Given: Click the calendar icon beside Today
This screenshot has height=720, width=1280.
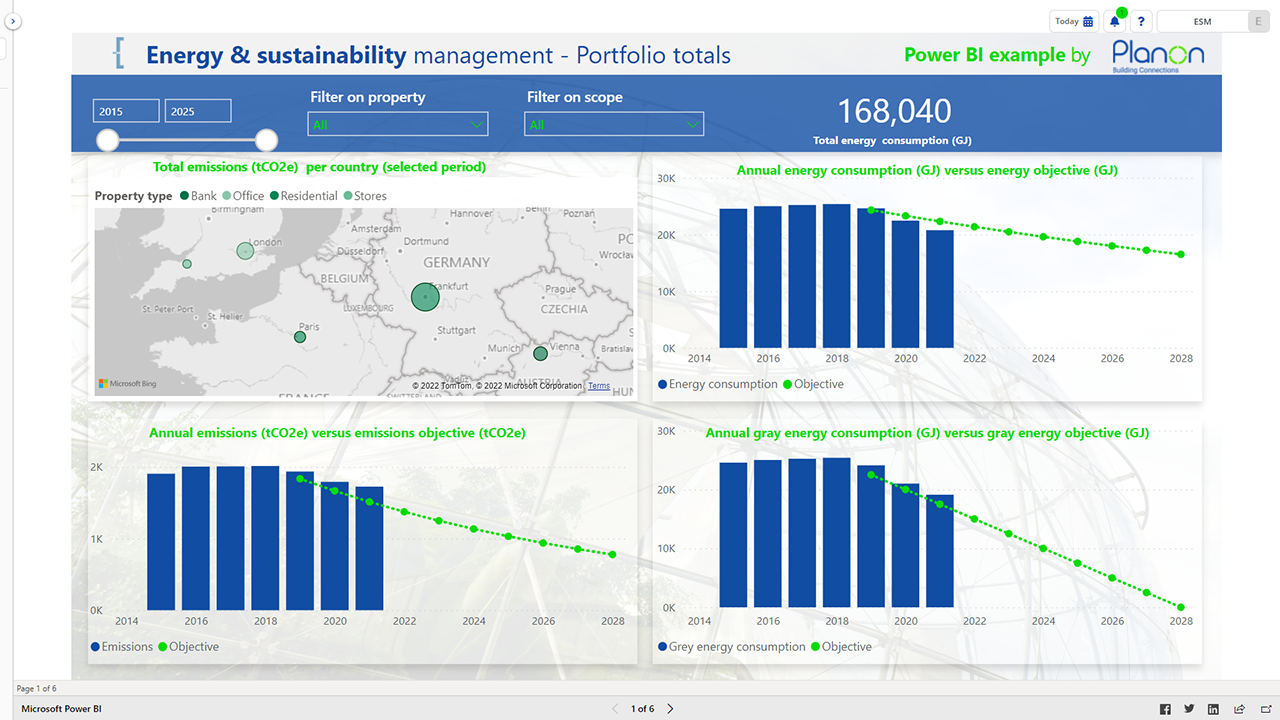Looking at the screenshot, I should click(1088, 21).
